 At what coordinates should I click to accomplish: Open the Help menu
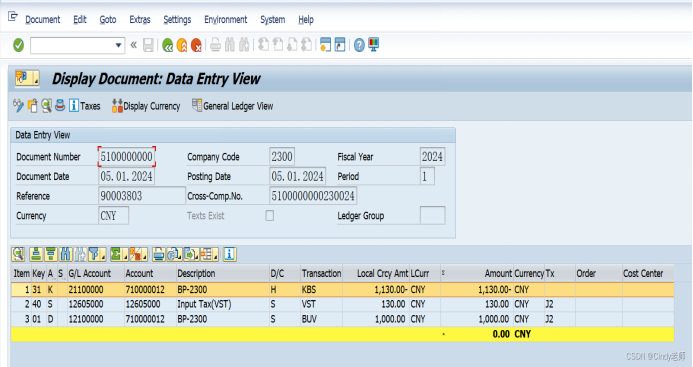305,19
